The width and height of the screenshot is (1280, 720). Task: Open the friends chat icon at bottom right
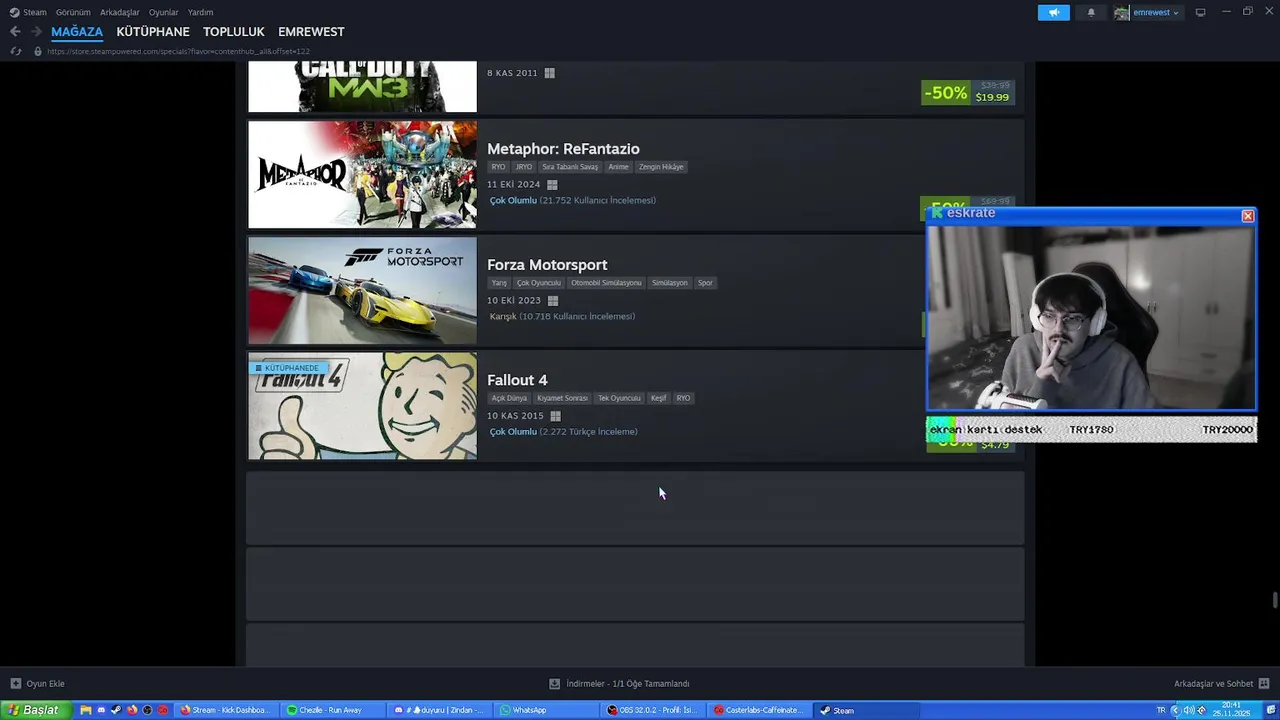pos(1263,684)
